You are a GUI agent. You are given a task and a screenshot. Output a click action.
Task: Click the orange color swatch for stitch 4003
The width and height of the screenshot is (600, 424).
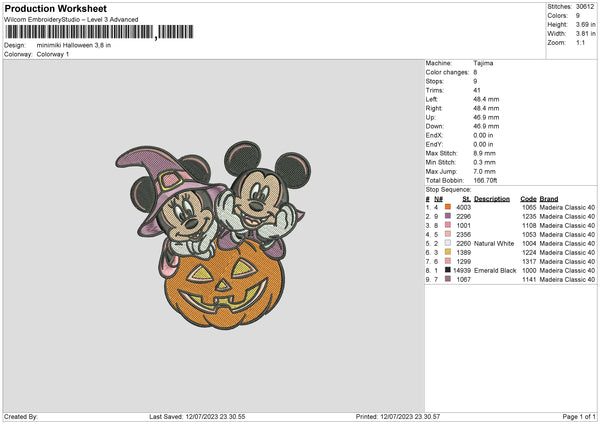(x=448, y=207)
